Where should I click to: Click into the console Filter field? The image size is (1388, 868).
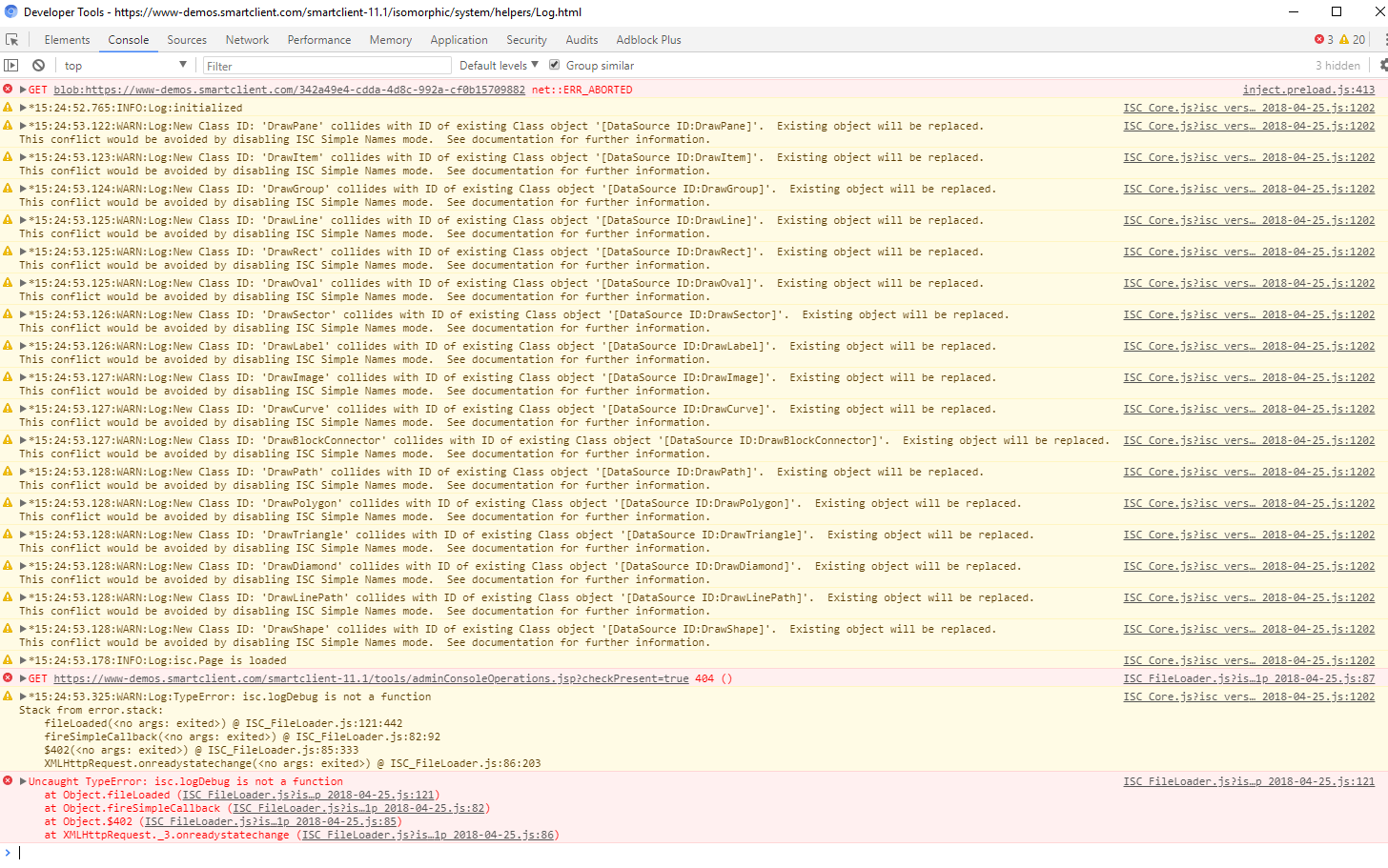click(327, 66)
